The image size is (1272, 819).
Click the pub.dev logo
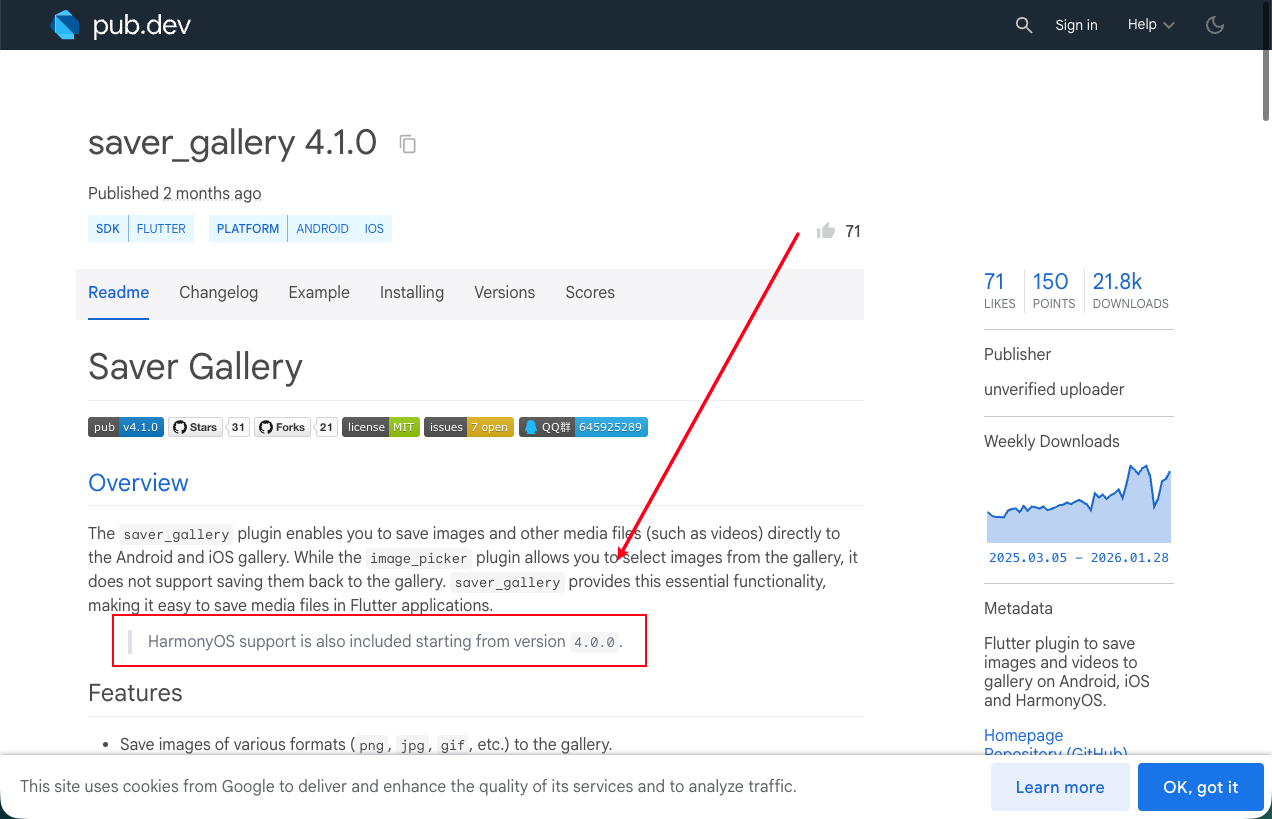pyautogui.click(x=120, y=25)
